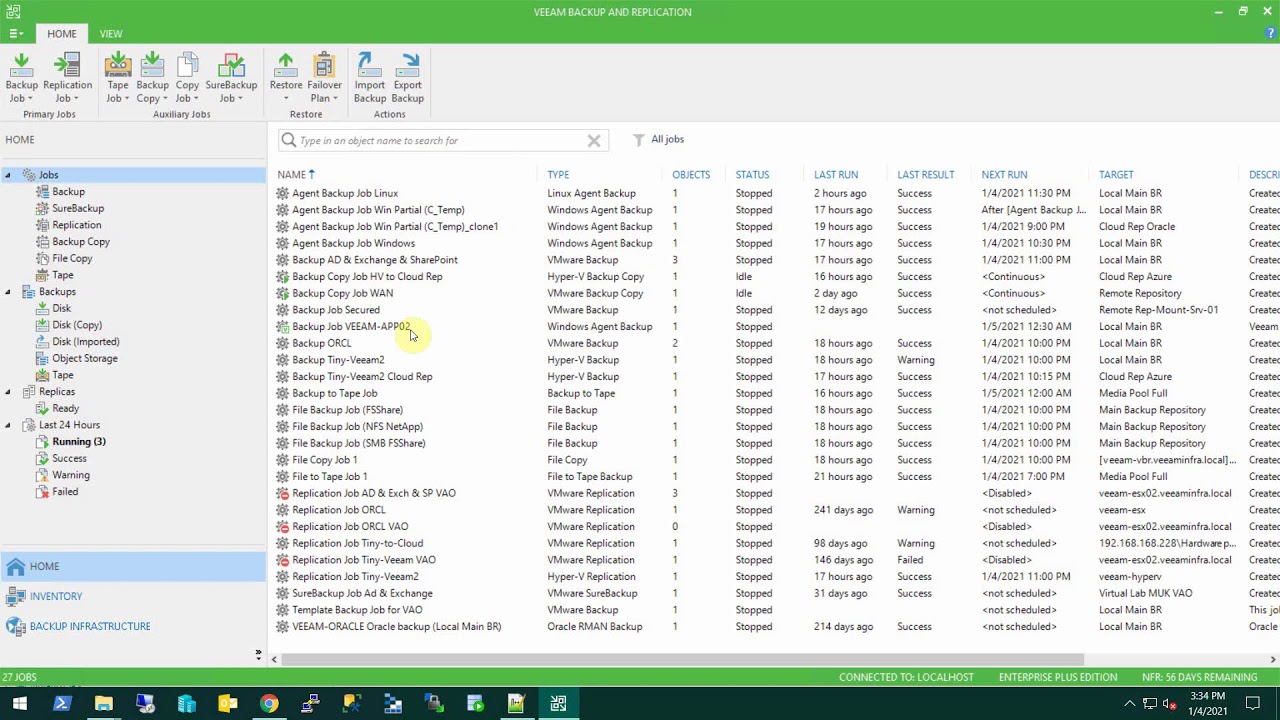Collapse the Jobs tree node
Image resolution: width=1280 pixels, height=720 pixels.
click(x=8, y=176)
